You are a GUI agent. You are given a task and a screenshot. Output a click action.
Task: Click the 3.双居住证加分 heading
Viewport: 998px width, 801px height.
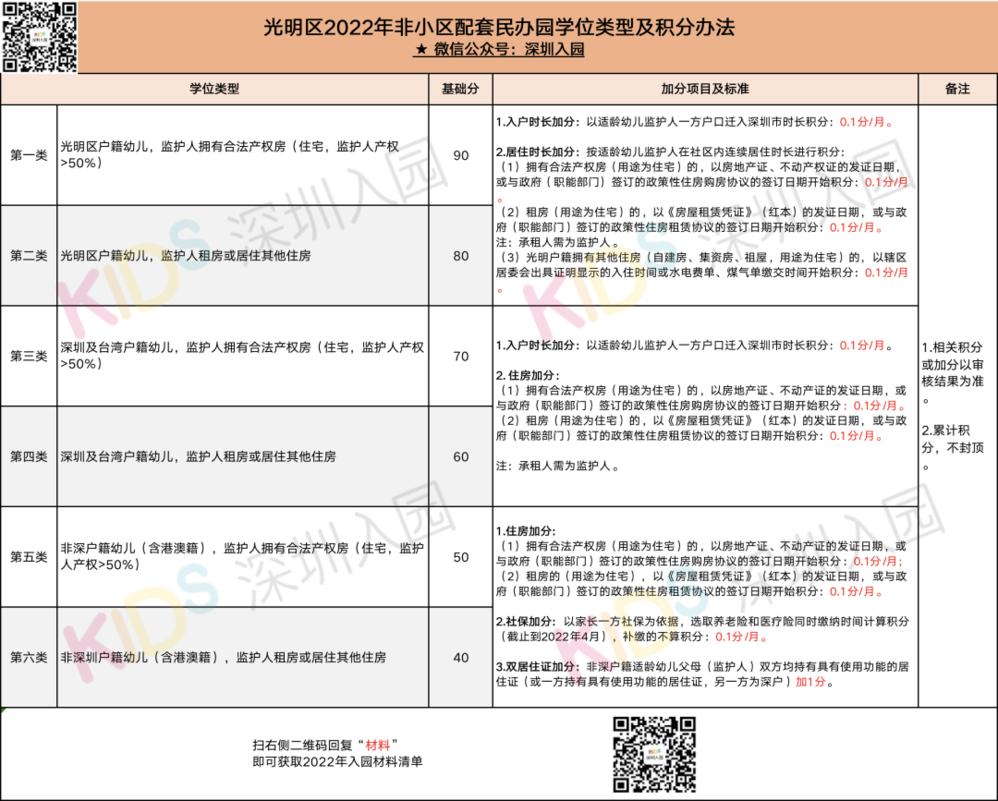[537, 667]
